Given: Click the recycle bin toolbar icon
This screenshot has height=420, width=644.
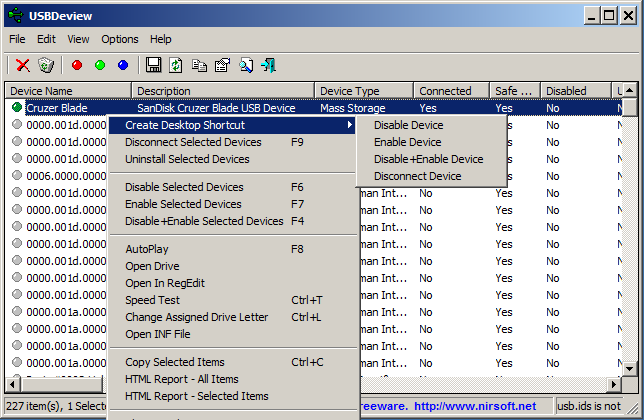Looking at the screenshot, I should [x=46, y=65].
